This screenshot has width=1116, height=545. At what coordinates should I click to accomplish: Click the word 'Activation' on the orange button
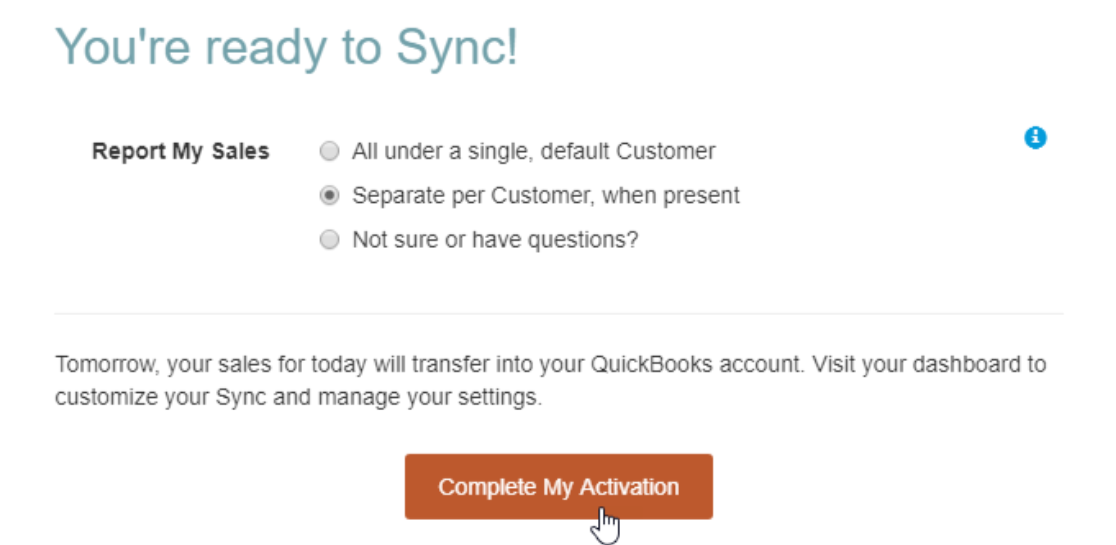click(629, 487)
